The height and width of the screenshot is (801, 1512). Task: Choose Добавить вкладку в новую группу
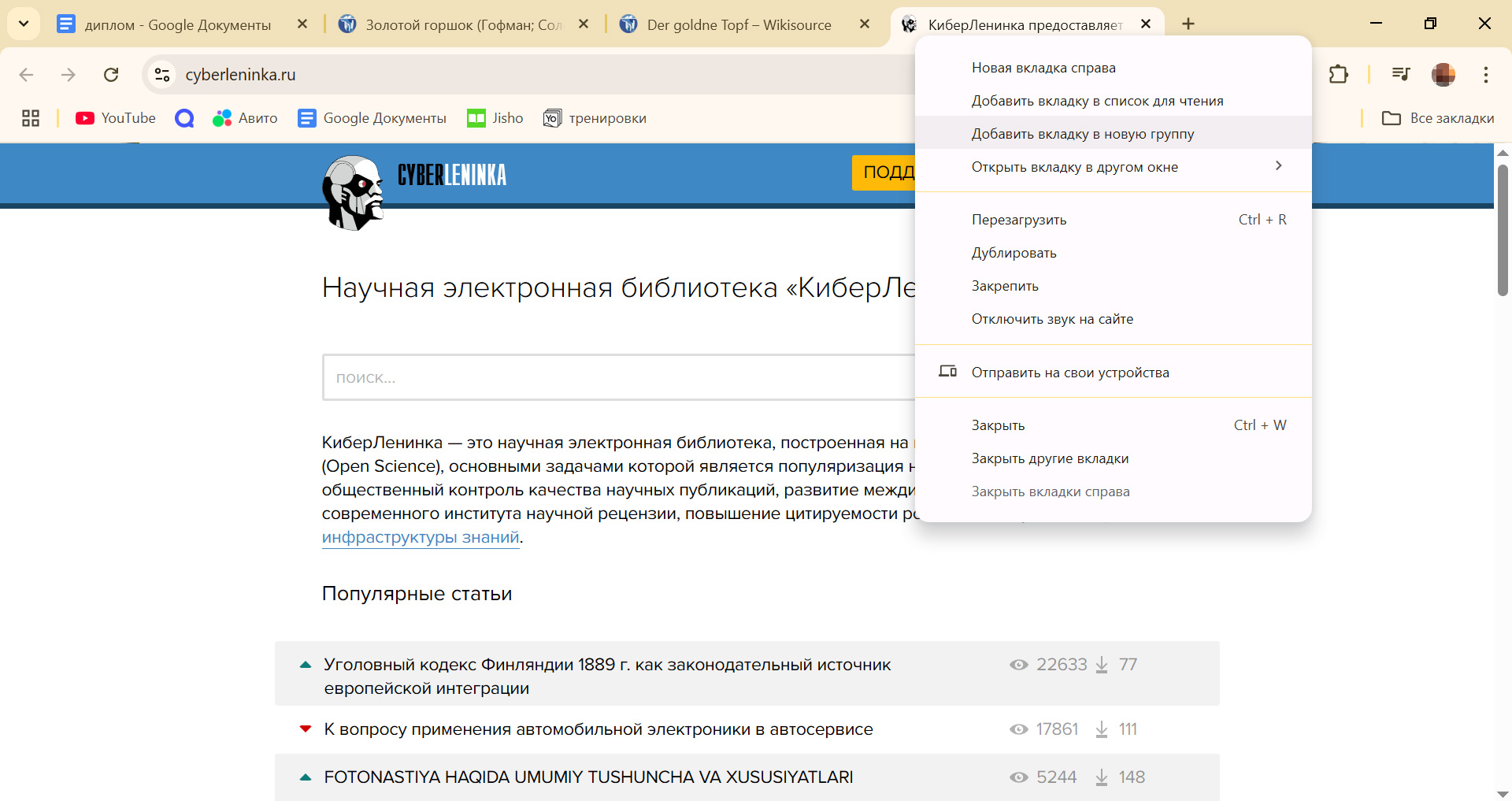click(x=1114, y=134)
